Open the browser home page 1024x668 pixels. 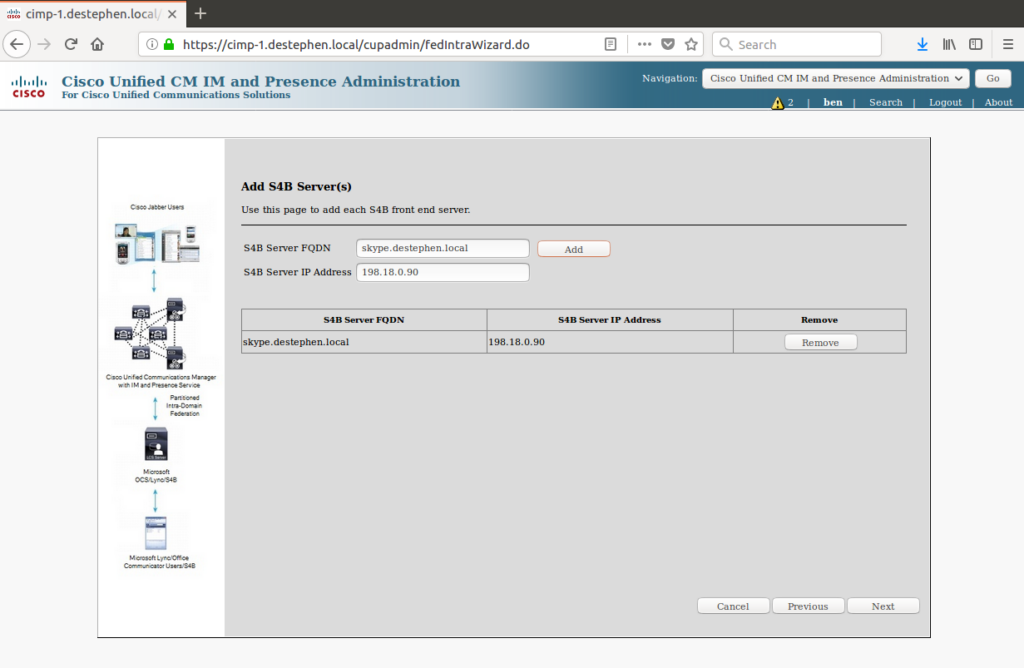97,44
